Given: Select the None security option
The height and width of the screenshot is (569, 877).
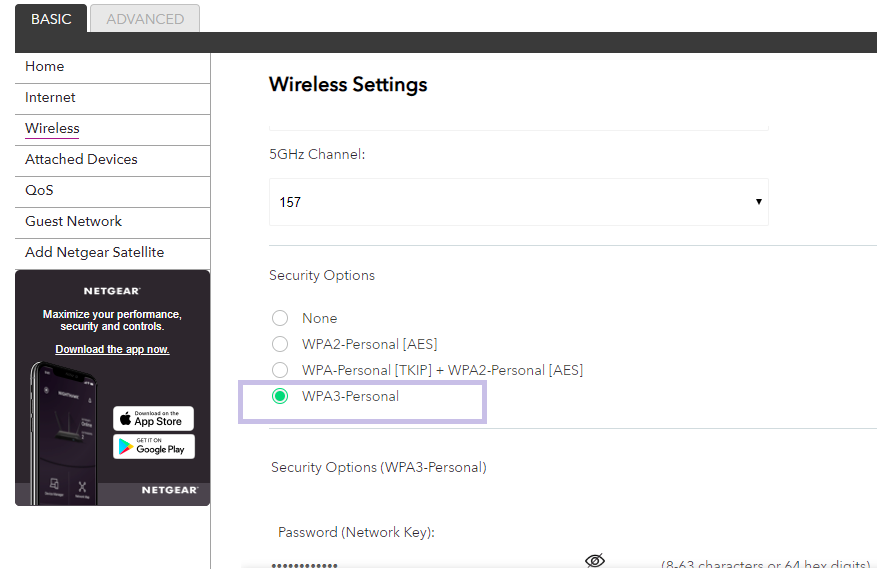Looking at the screenshot, I should tap(280, 318).
